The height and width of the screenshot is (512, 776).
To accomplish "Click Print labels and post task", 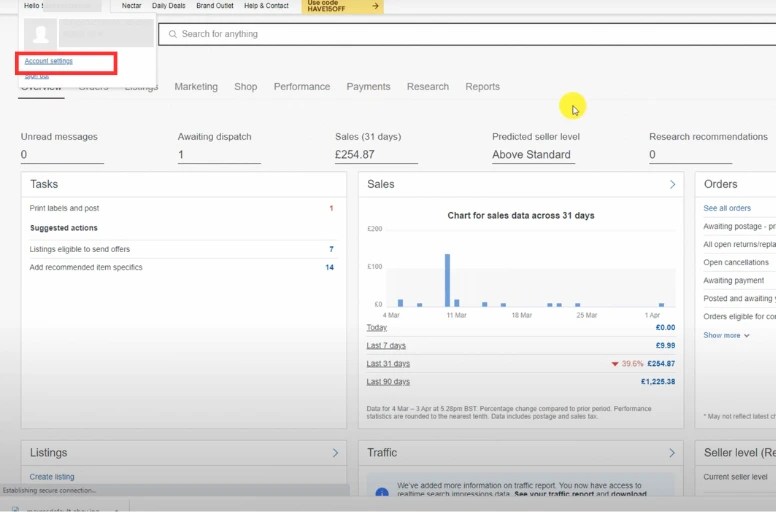I will point(64,208).
